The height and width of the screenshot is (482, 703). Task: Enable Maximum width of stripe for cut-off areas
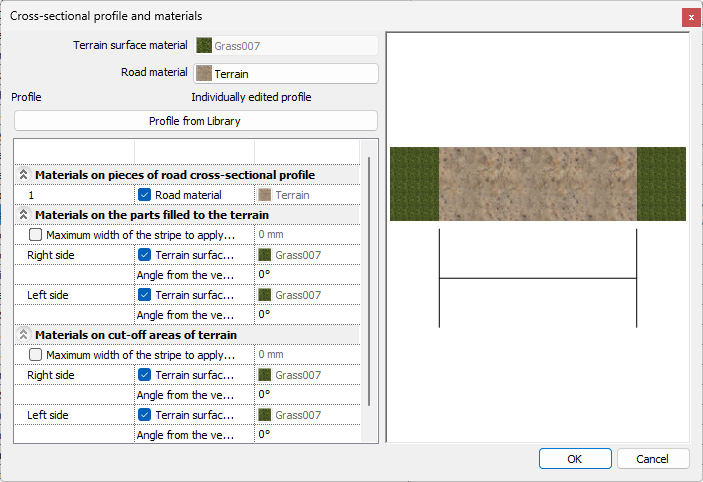coord(36,355)
